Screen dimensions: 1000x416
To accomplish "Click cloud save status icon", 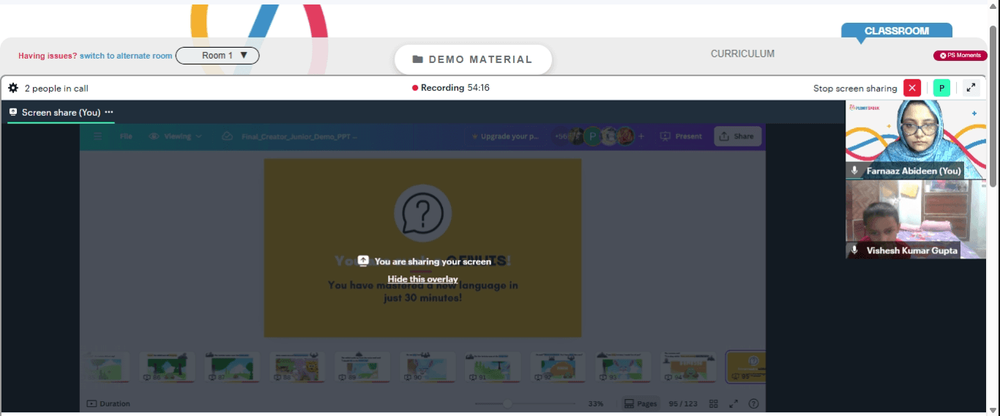I will coord(227,136).
